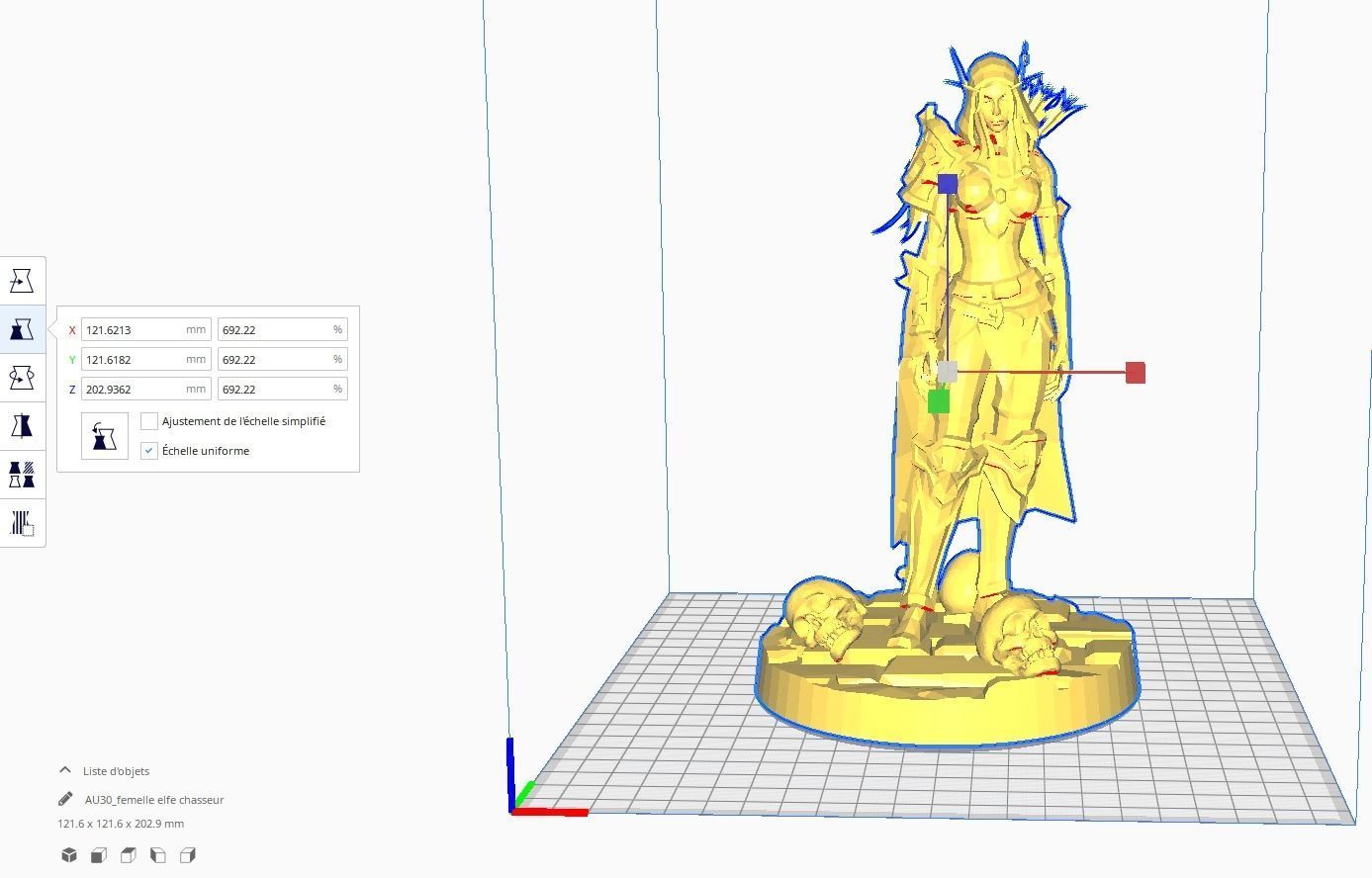Click the X scale percentage field

(283, 330)
